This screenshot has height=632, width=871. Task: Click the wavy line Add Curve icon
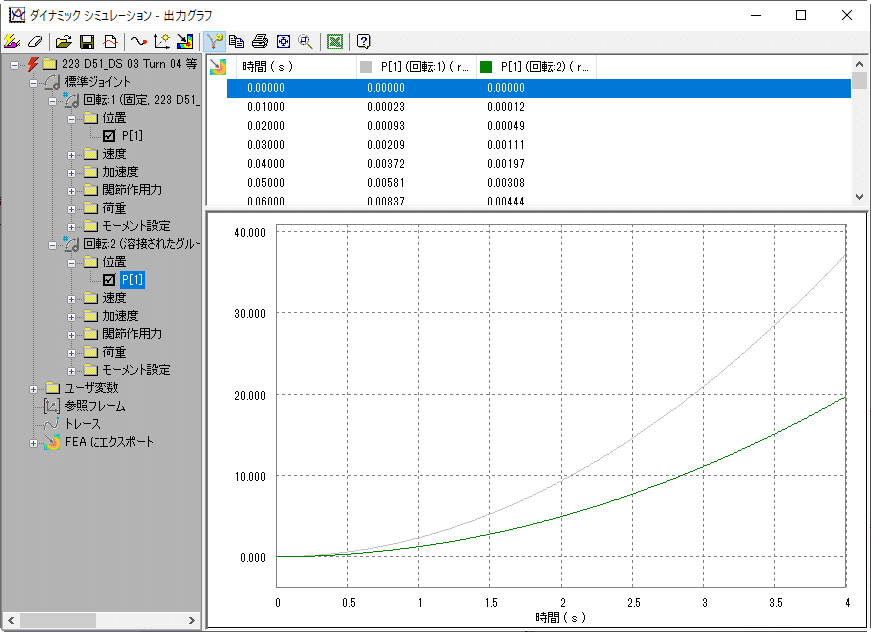coord(138,42)
